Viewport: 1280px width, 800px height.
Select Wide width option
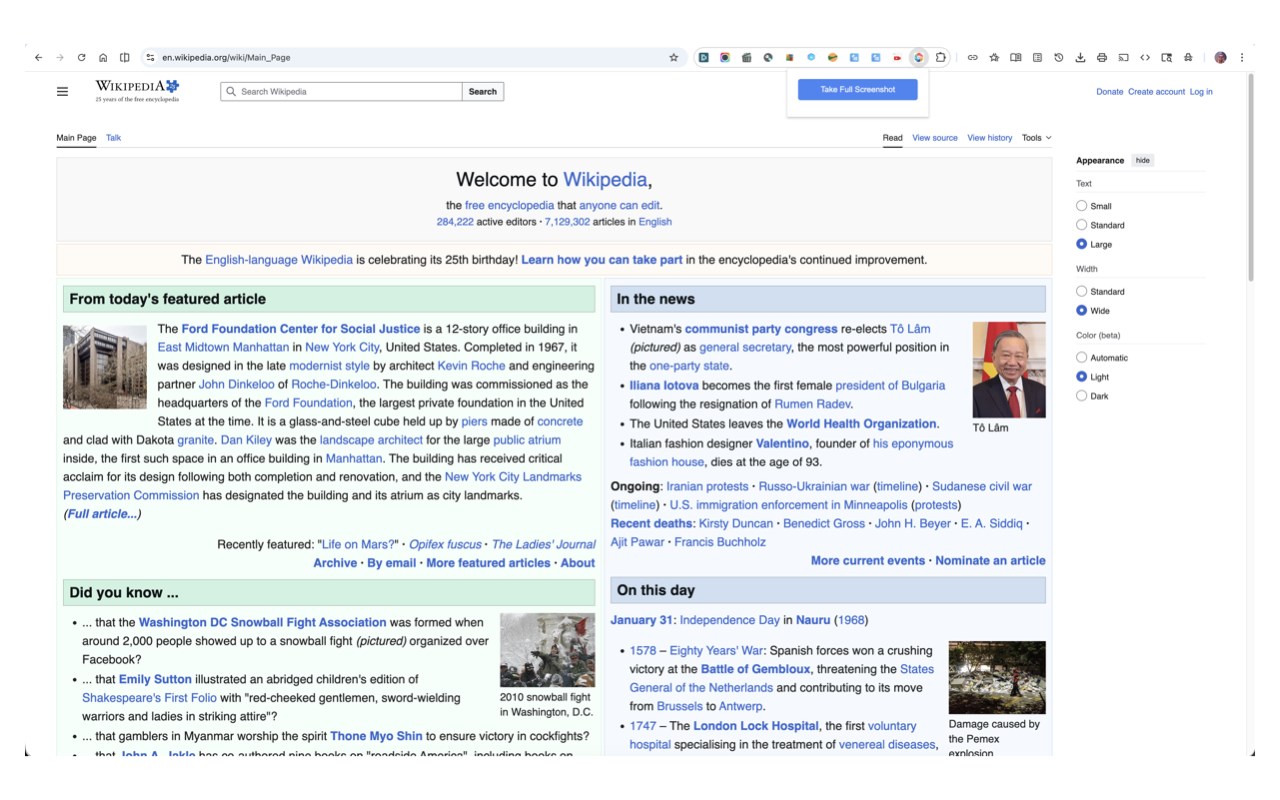1081,310
